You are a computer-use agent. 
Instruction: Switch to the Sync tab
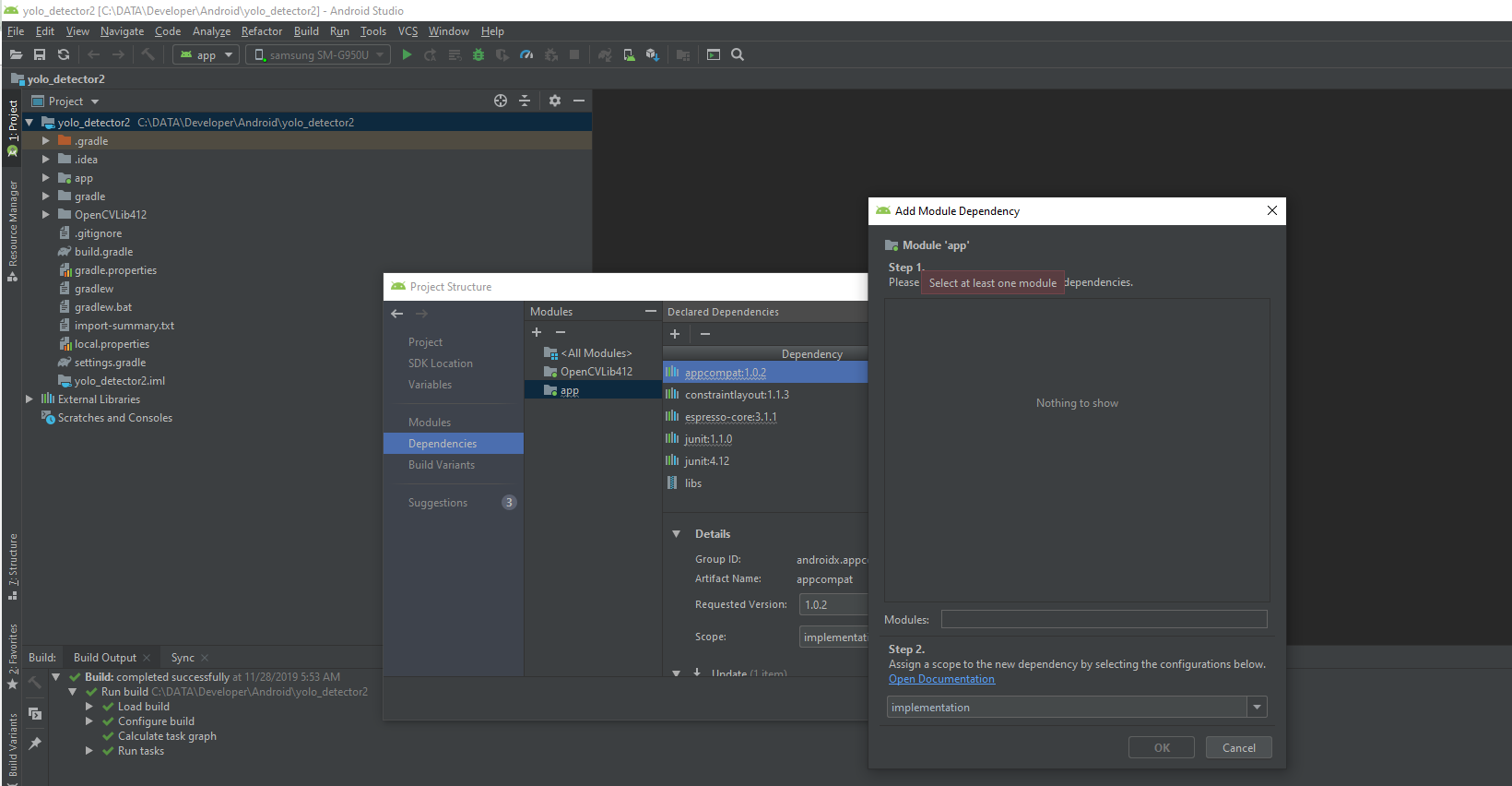[x=183, y=658]
